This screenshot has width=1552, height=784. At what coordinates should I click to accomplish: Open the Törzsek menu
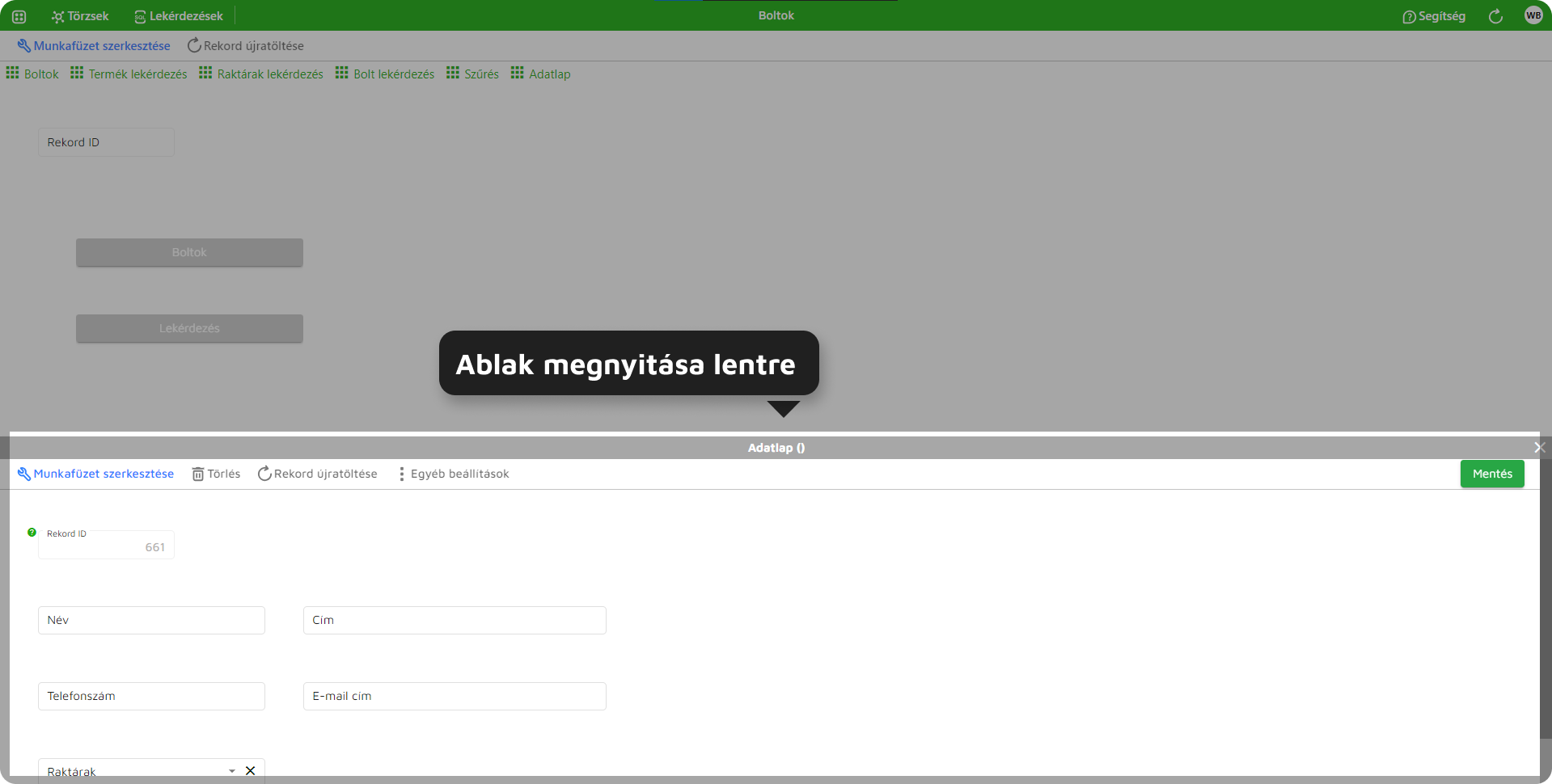click(x=80, y=16)
